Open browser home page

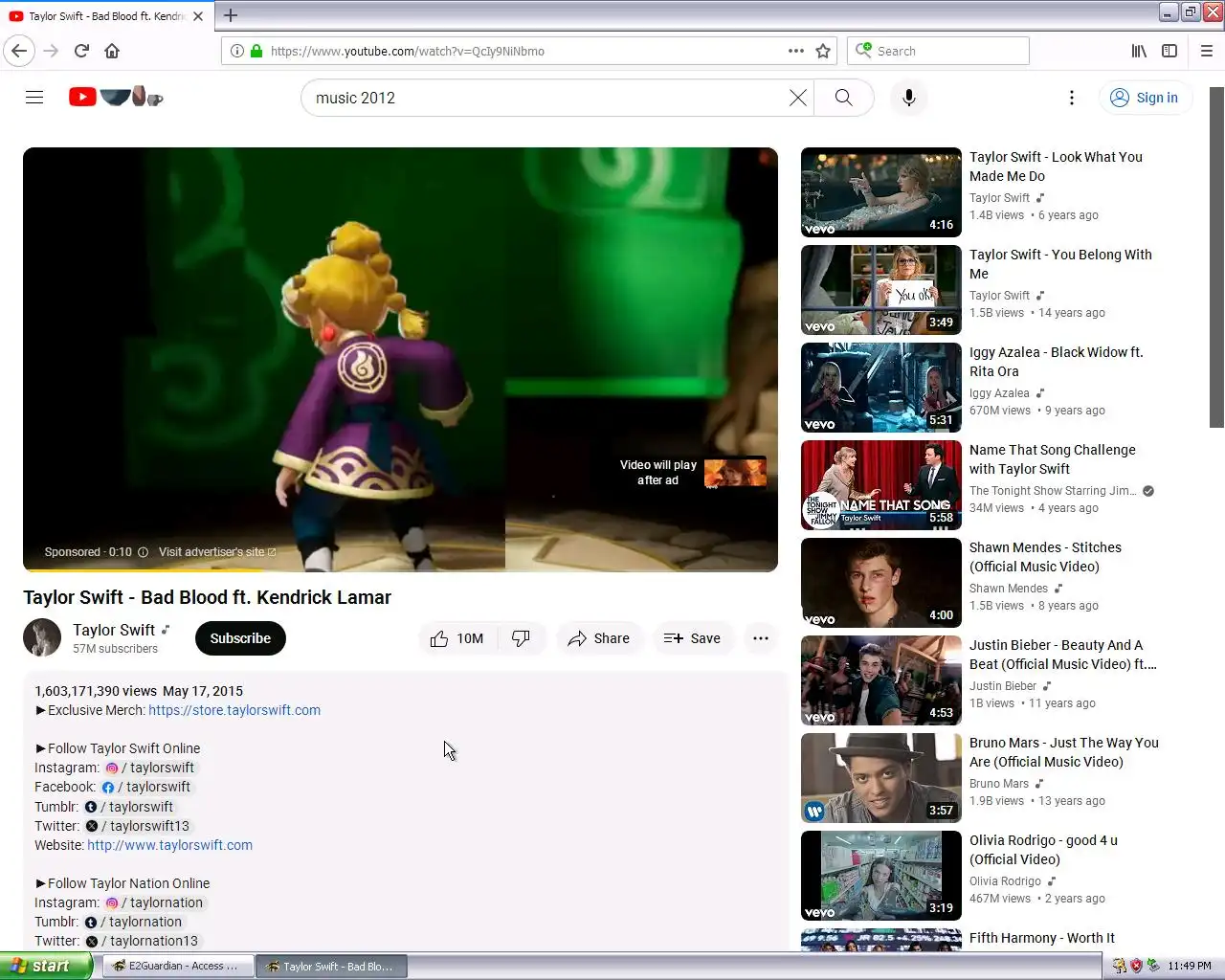(x=112, y=51)
